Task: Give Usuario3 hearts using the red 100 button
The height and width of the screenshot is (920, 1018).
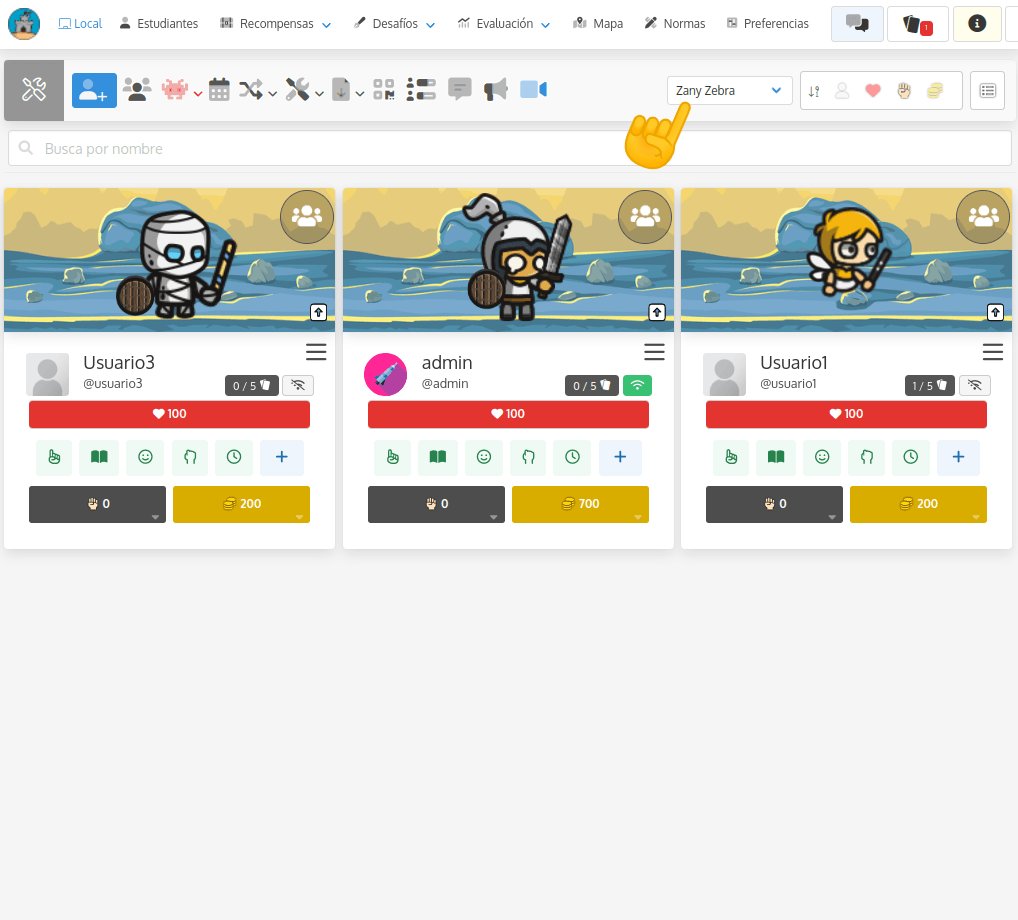Action: click(x=169, y=413)
